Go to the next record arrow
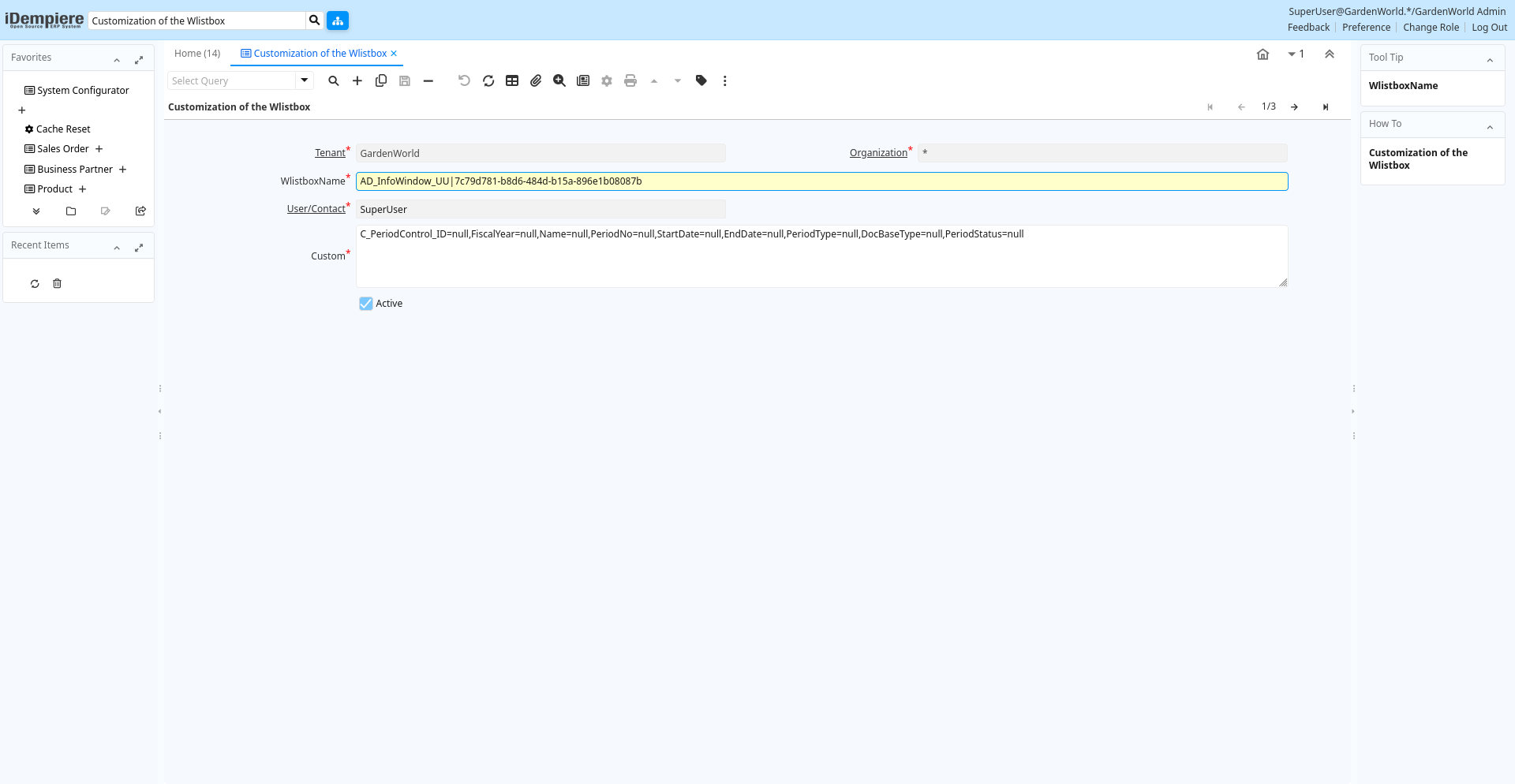The width and height of the screenshot is (1515, 784). coord(1294,107)
